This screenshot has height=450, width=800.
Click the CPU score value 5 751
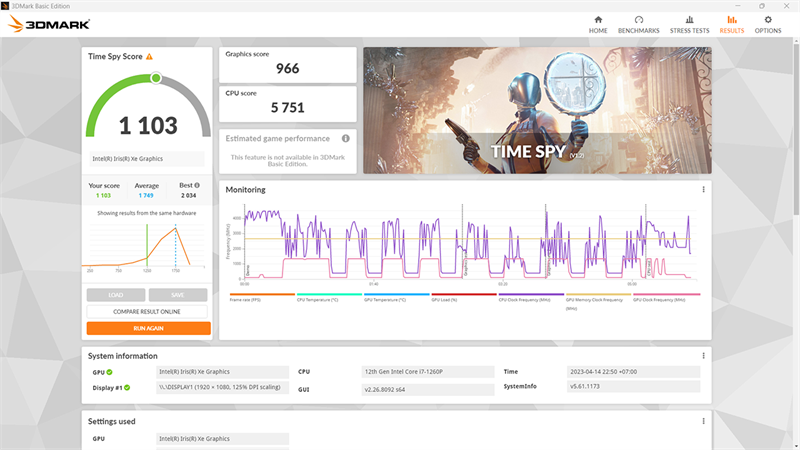[x=288, y=108]
